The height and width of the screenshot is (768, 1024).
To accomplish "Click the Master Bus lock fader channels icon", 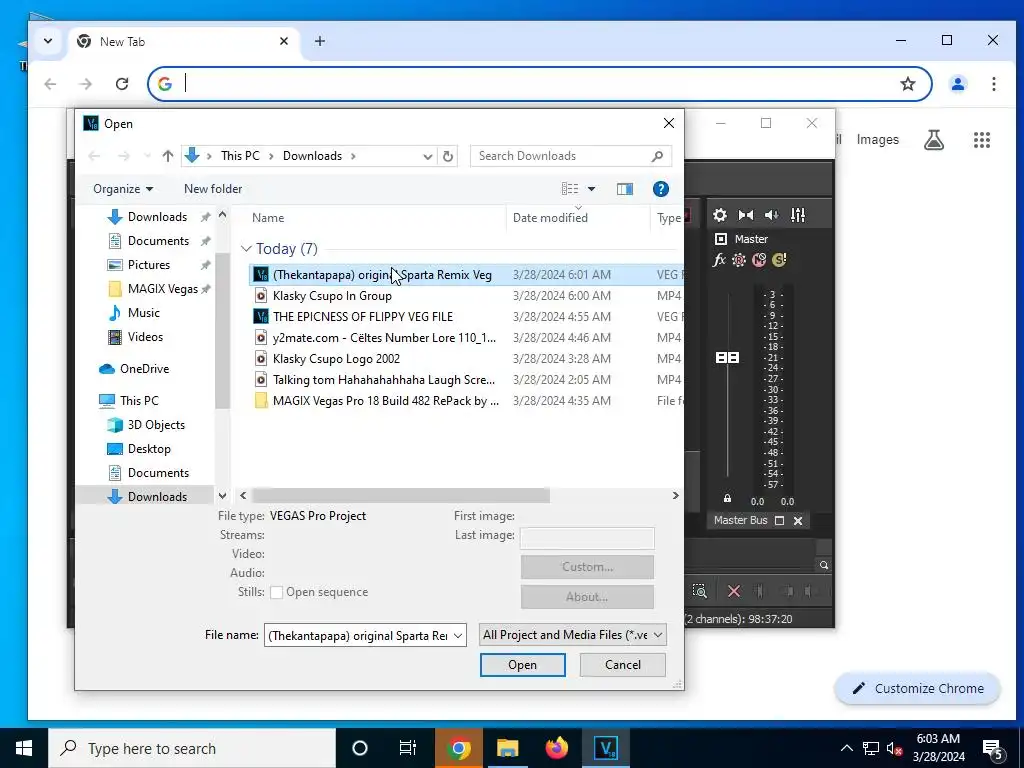I will [727, 498].
